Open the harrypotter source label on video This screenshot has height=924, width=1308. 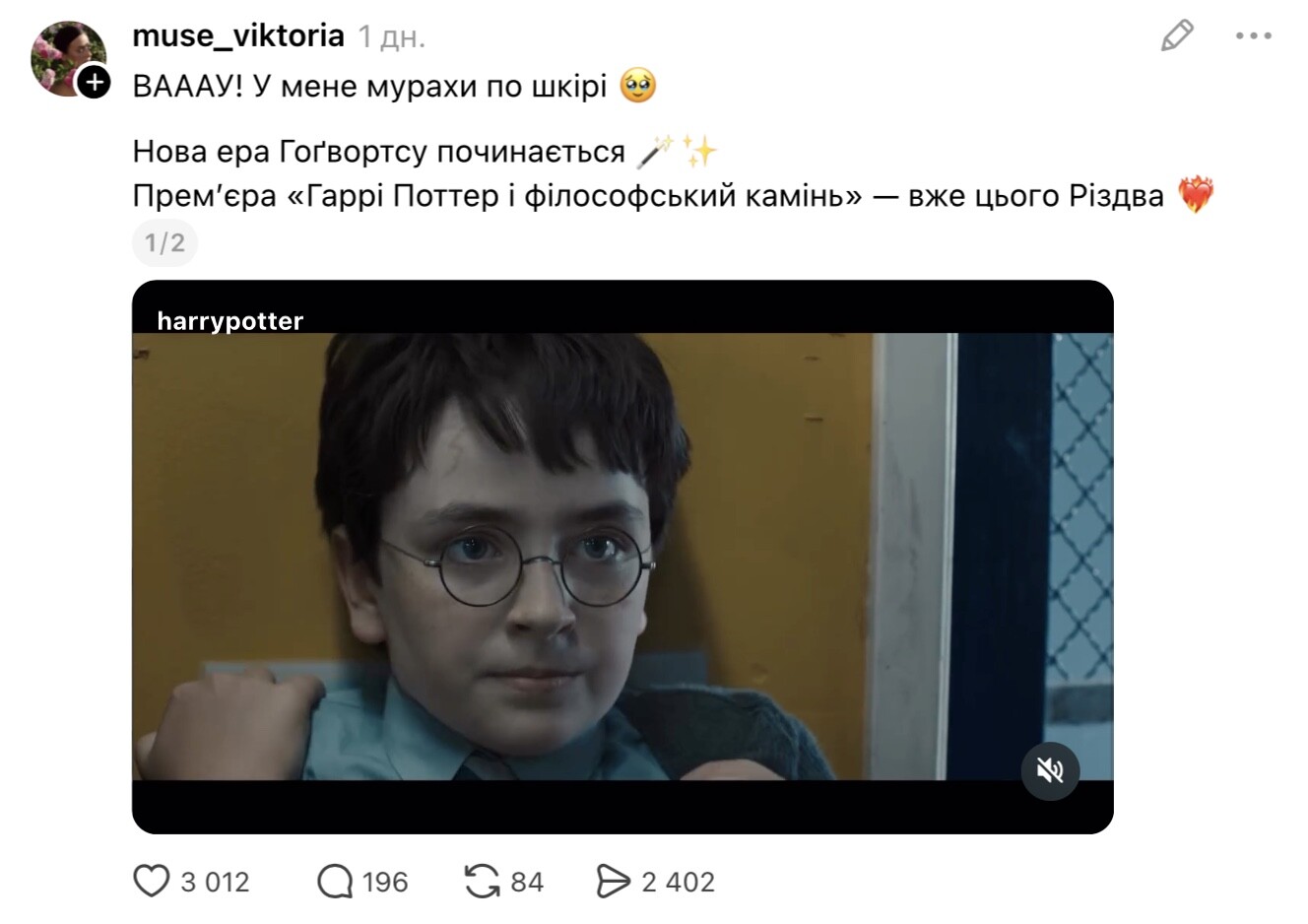click(230, 321)
